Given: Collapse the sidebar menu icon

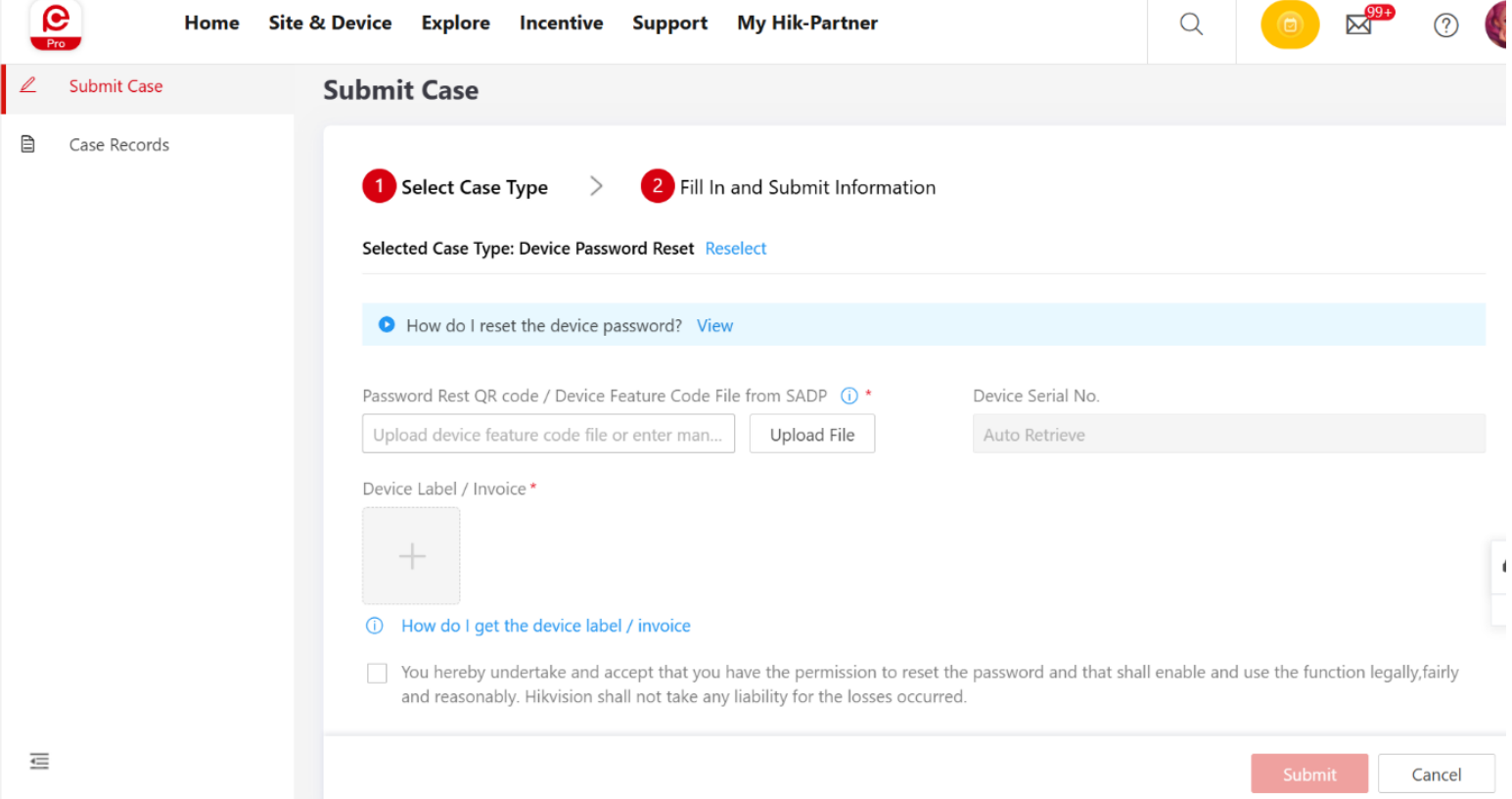Looking at the screenshot, I should pos(39,761).
